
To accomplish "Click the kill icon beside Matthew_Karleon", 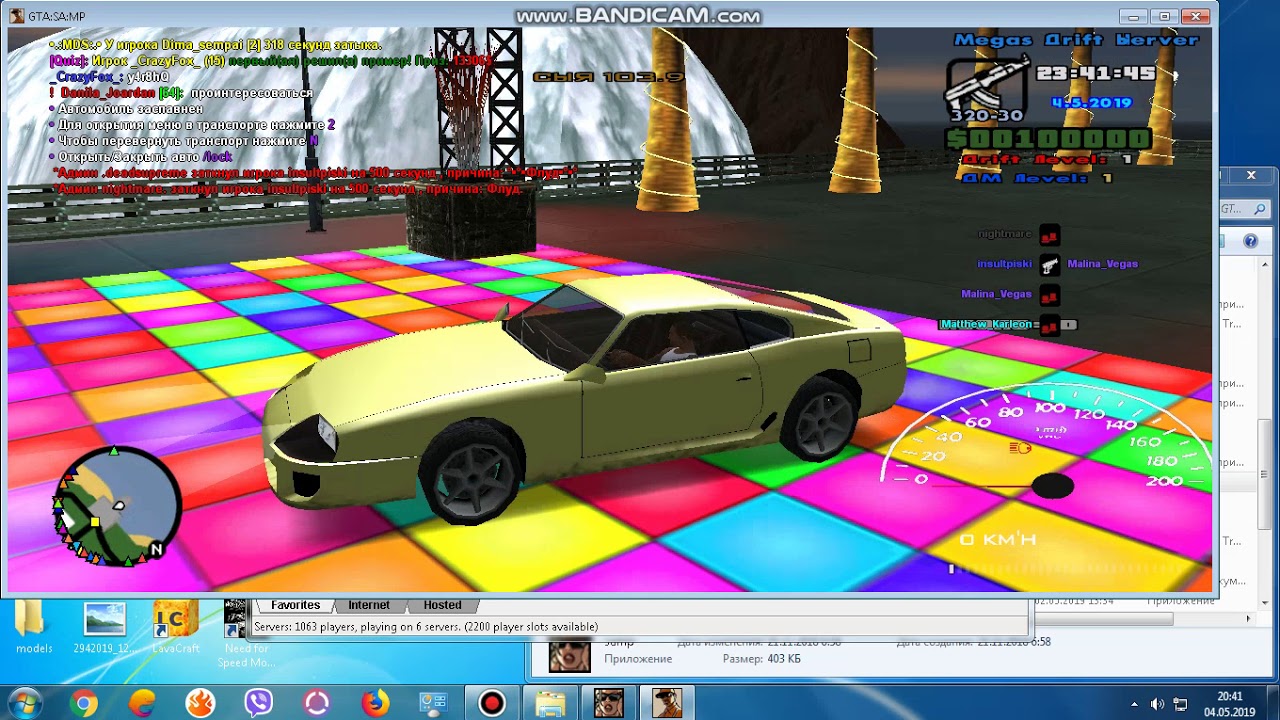I will 1049,325.
